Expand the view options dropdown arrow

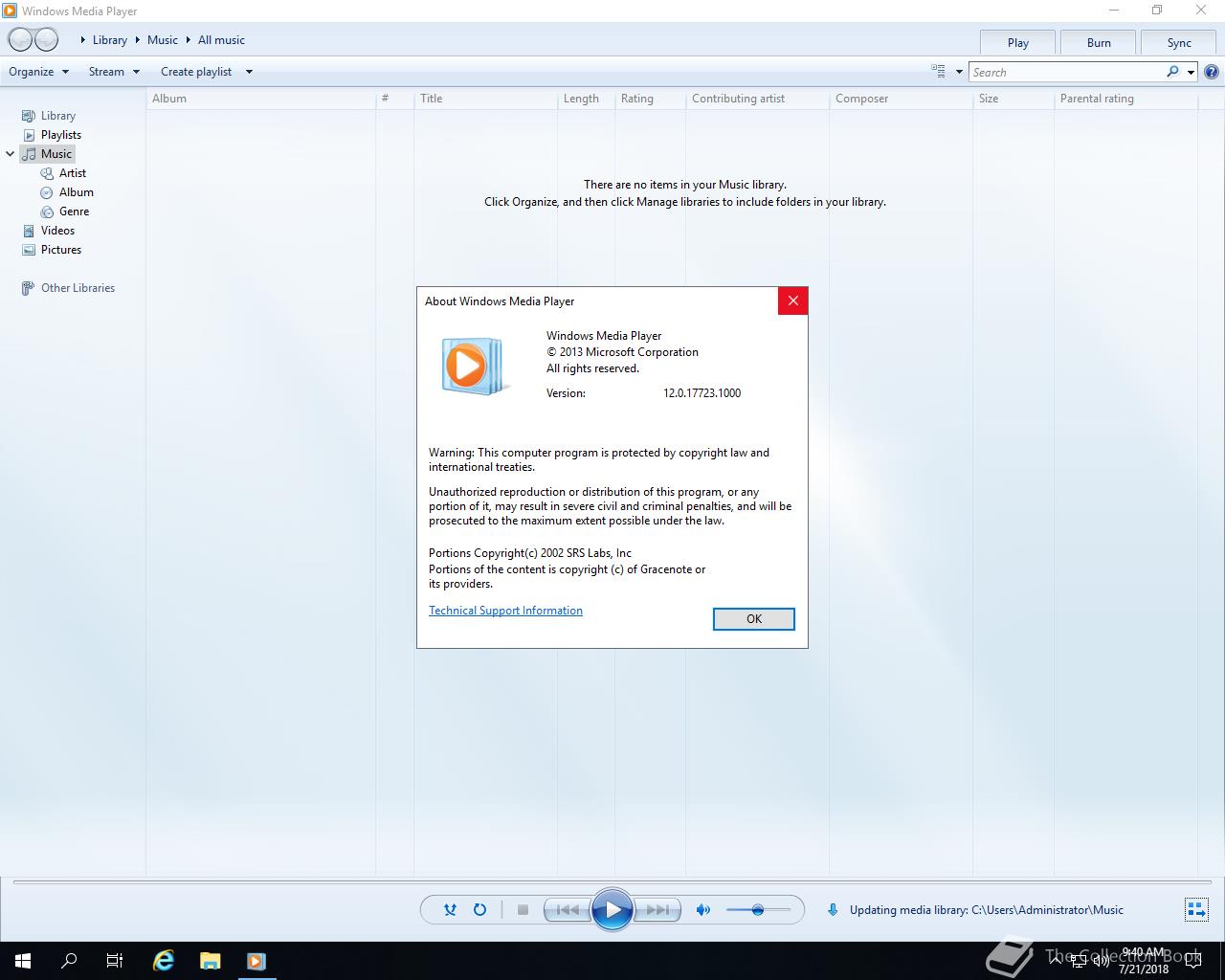959,72
